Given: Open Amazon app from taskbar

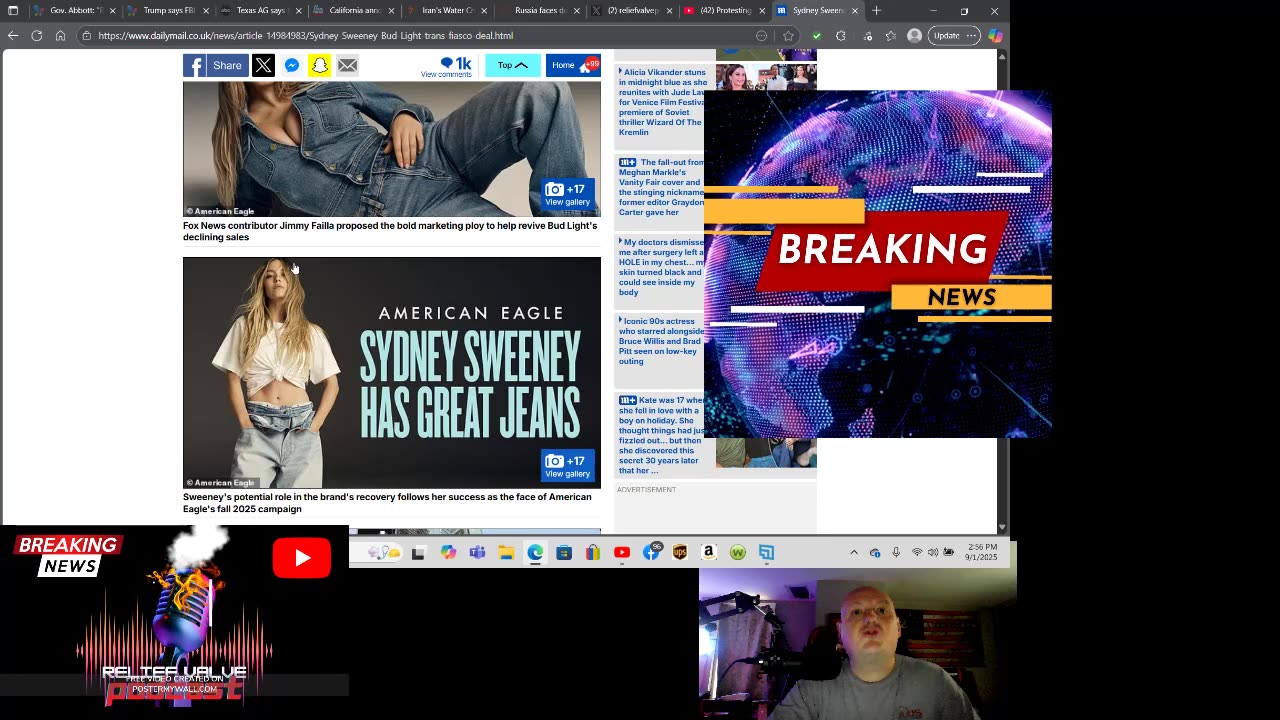Looking at the screenshot, I should tap(709, 553).
